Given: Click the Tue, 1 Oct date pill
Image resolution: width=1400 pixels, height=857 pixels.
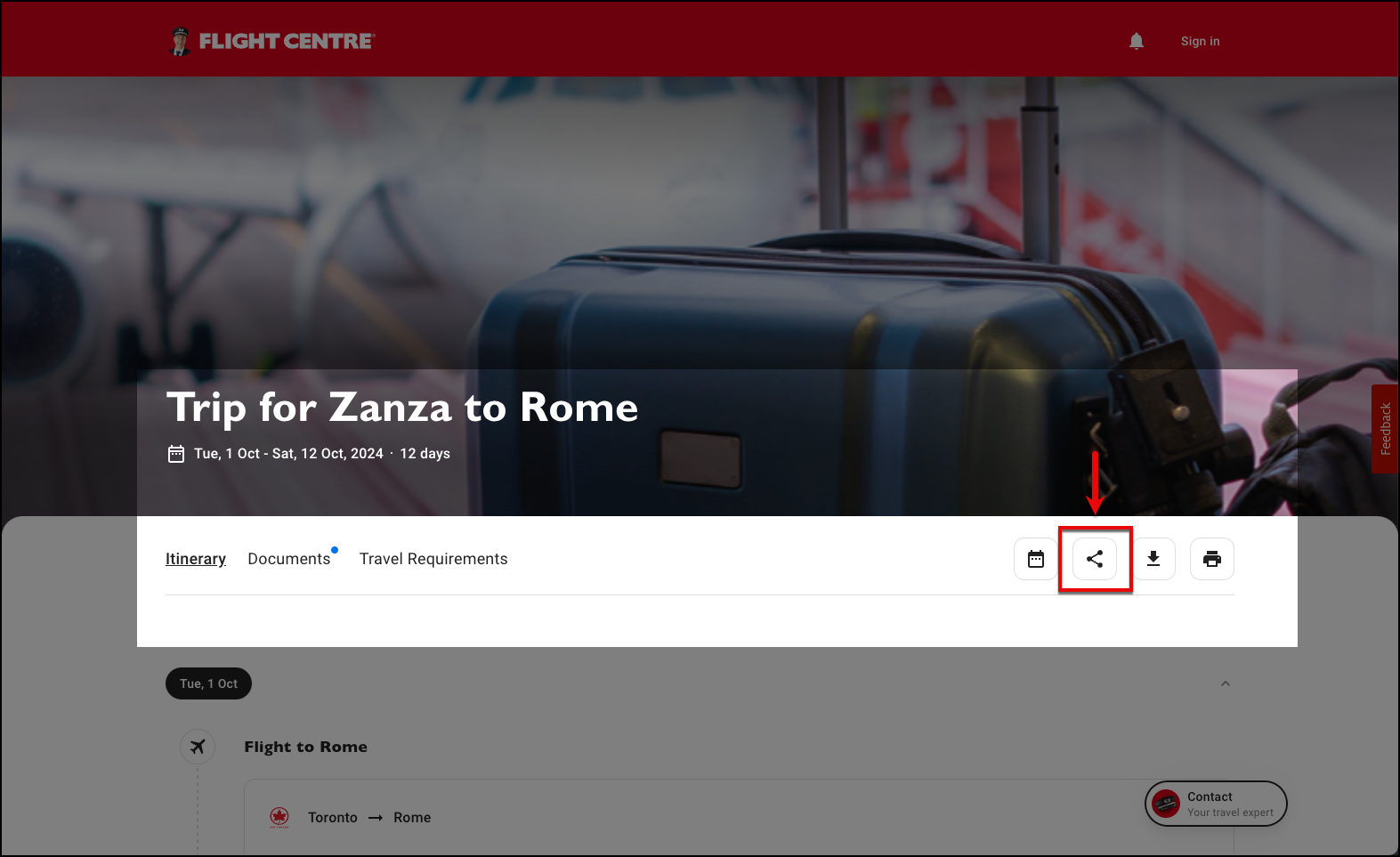Looking at the screenshot, I should tap(208, 683).
